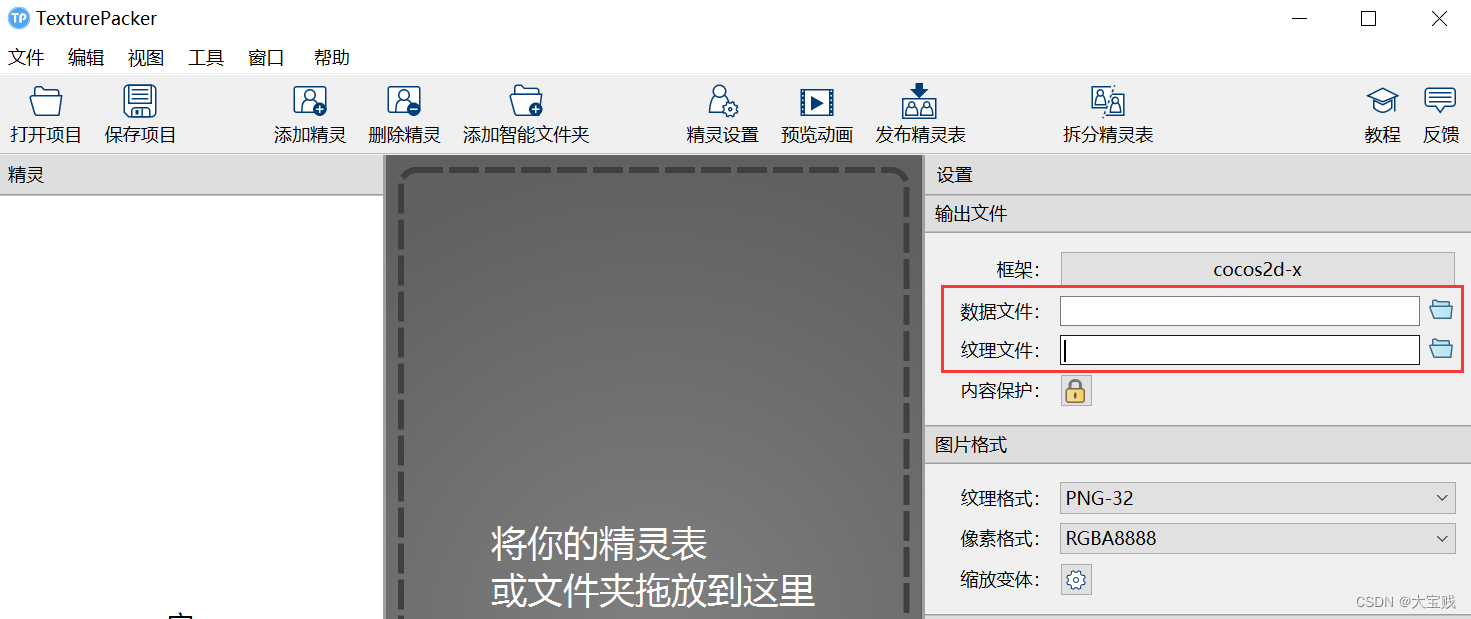Open the Feedback (反馈) icon
The height and width of the screenshot is (619, 1471).
(x=1440, y=102)
